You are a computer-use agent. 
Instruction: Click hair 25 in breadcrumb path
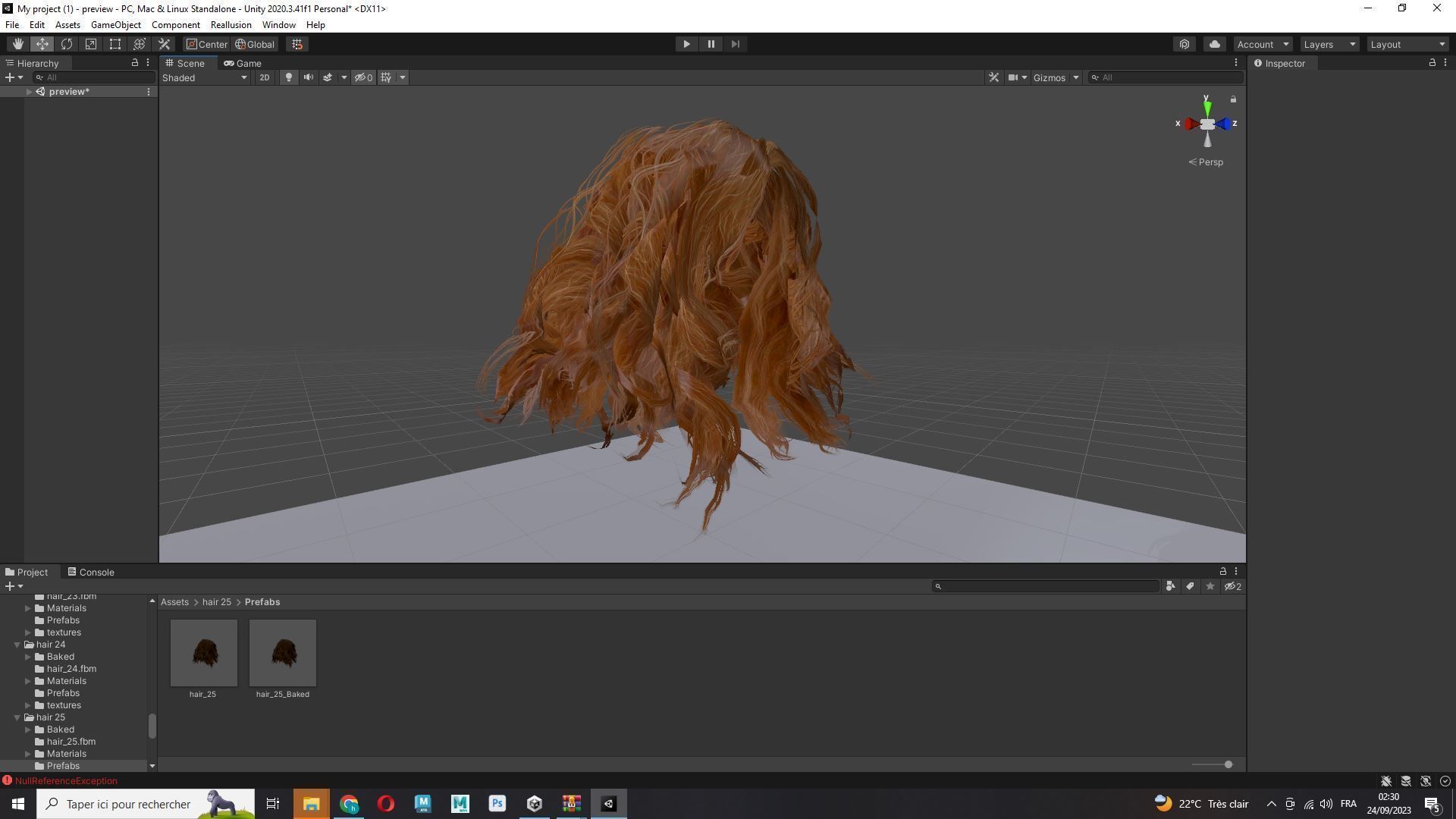[216, 602]
